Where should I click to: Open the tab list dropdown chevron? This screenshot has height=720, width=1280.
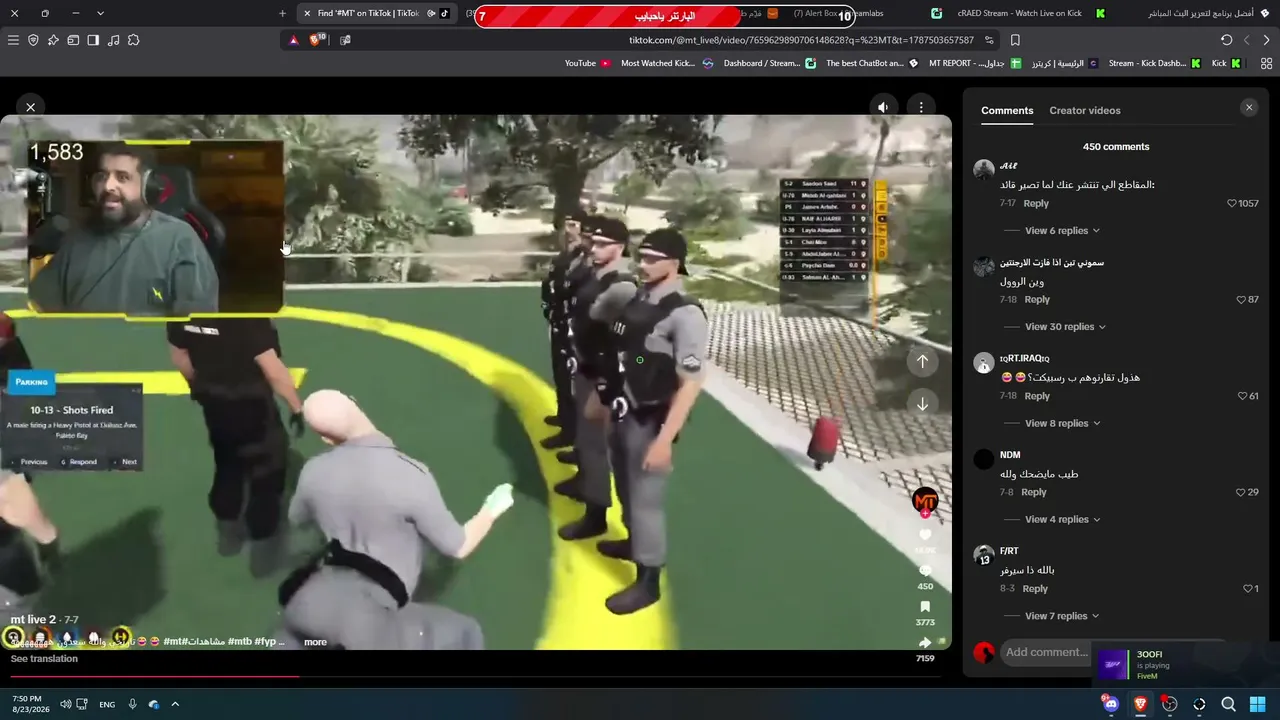point(100,13)
